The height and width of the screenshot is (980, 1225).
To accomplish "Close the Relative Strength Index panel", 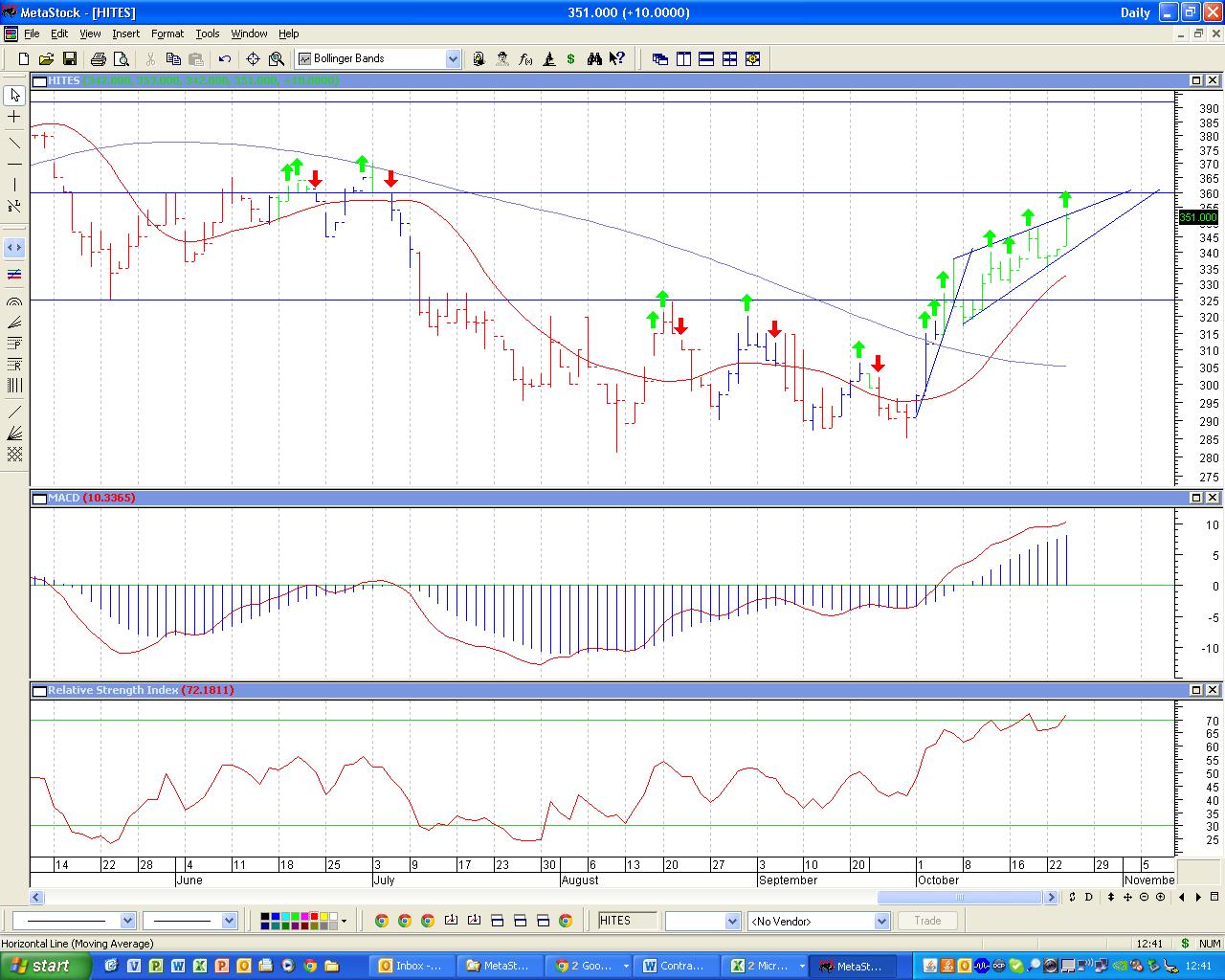I will 1213,690.
